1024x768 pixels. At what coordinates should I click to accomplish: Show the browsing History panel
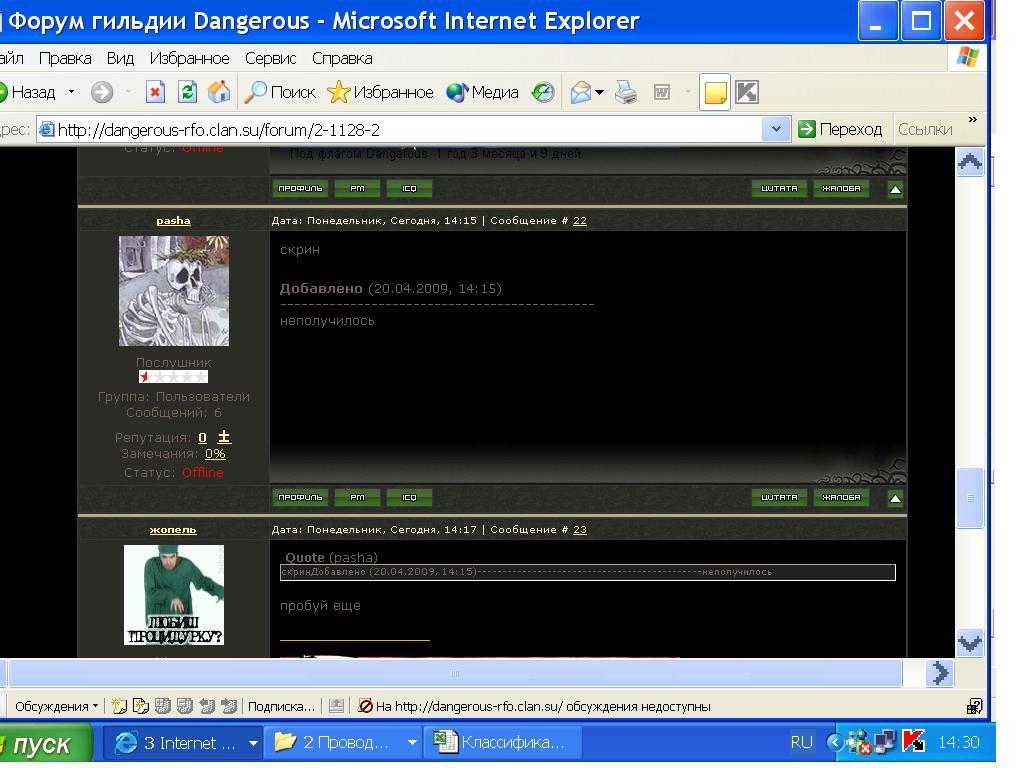pyautogui.click(x=542, y=93)
